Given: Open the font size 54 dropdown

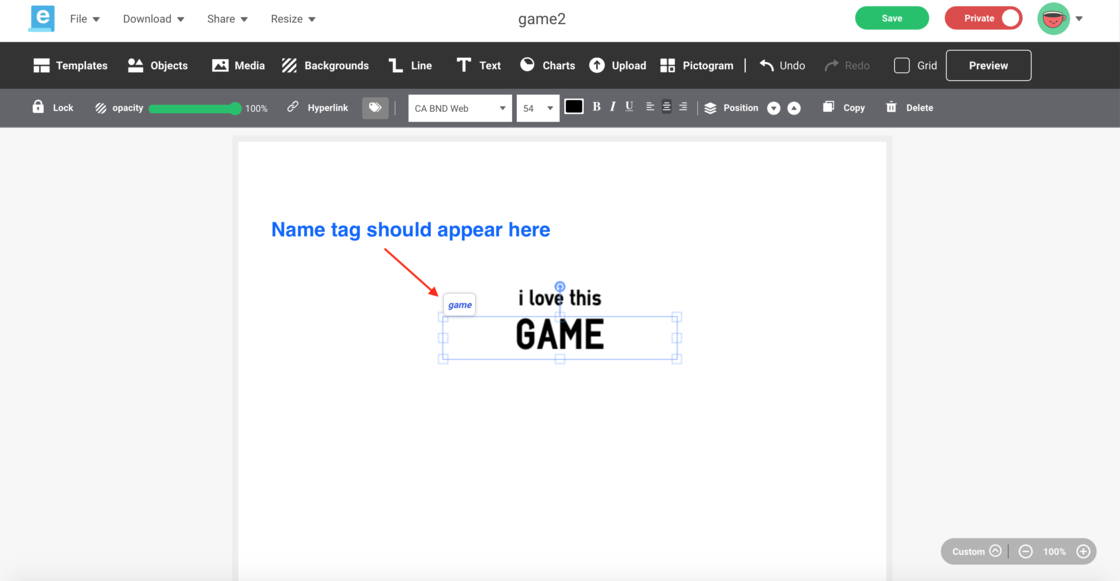Looking at the screenshot, I should pos(538,108).
